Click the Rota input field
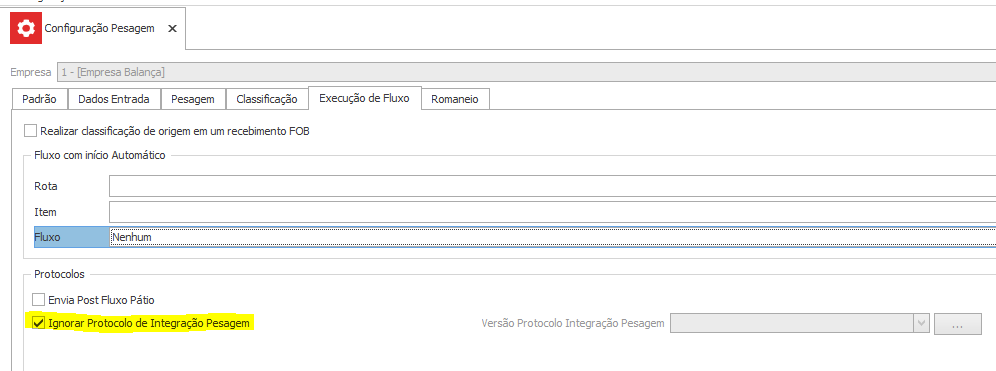996x371 pixels. (553, 186)
